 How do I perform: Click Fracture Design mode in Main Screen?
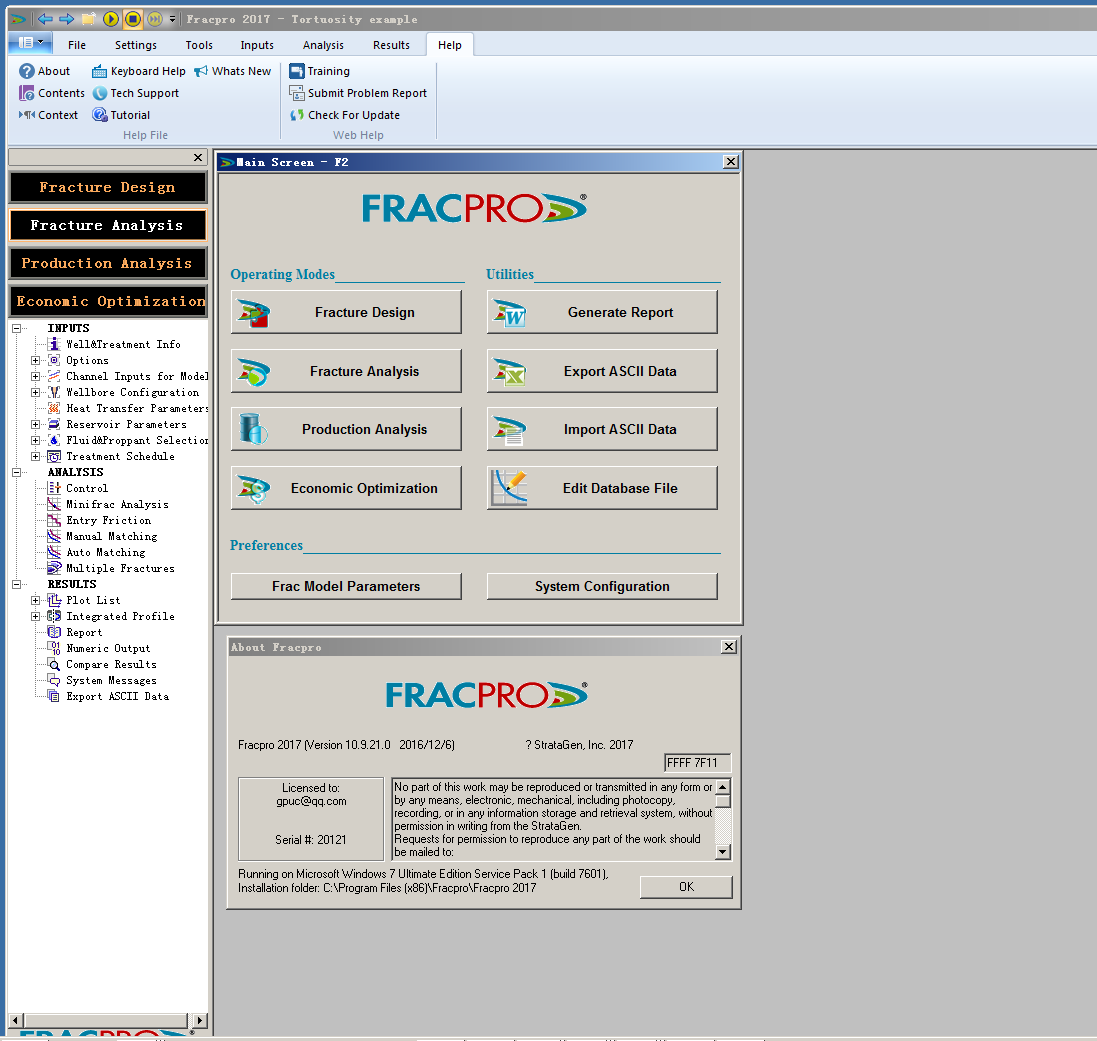[346, 312]
